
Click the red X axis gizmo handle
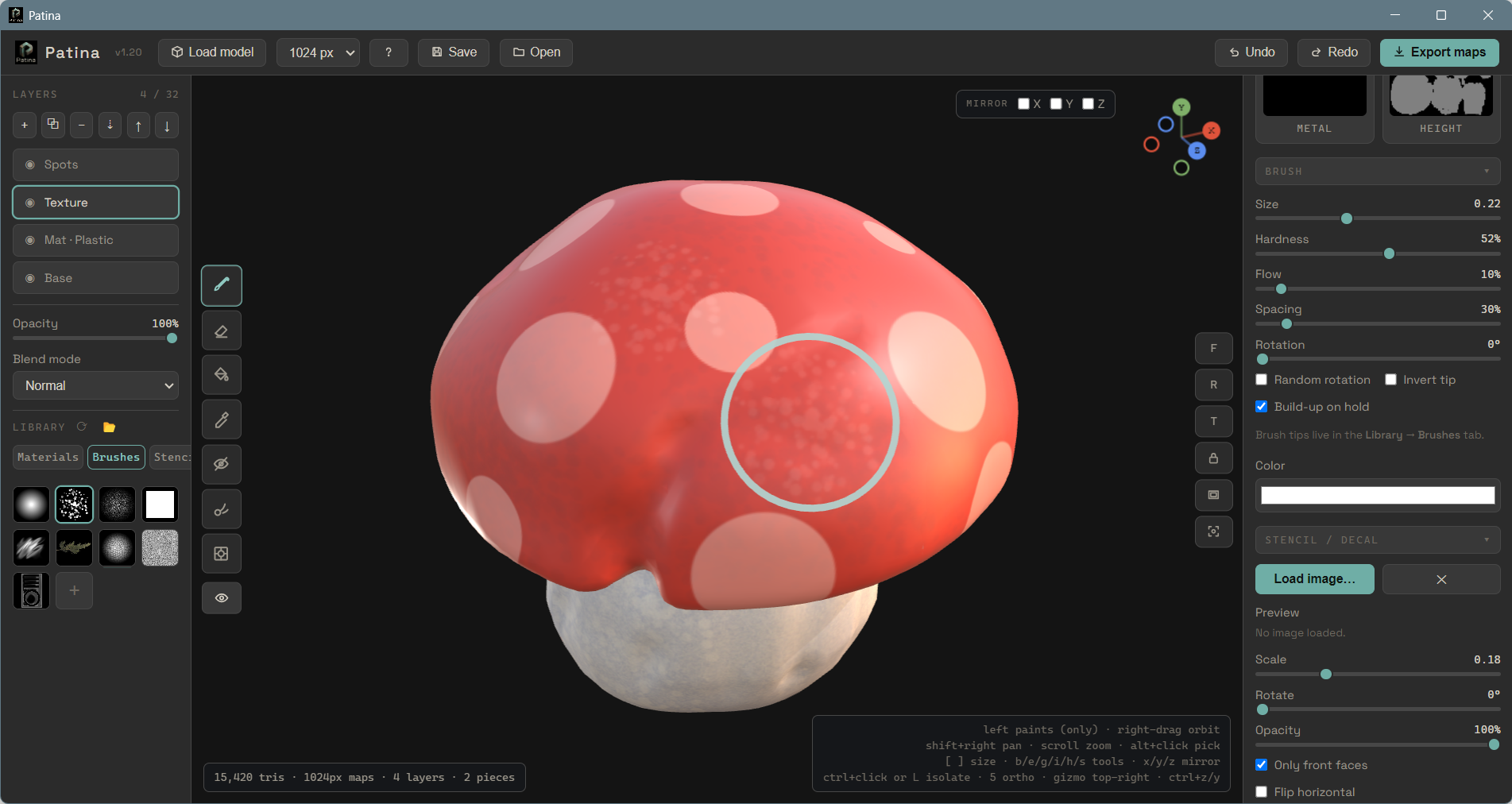point(1211,130)
